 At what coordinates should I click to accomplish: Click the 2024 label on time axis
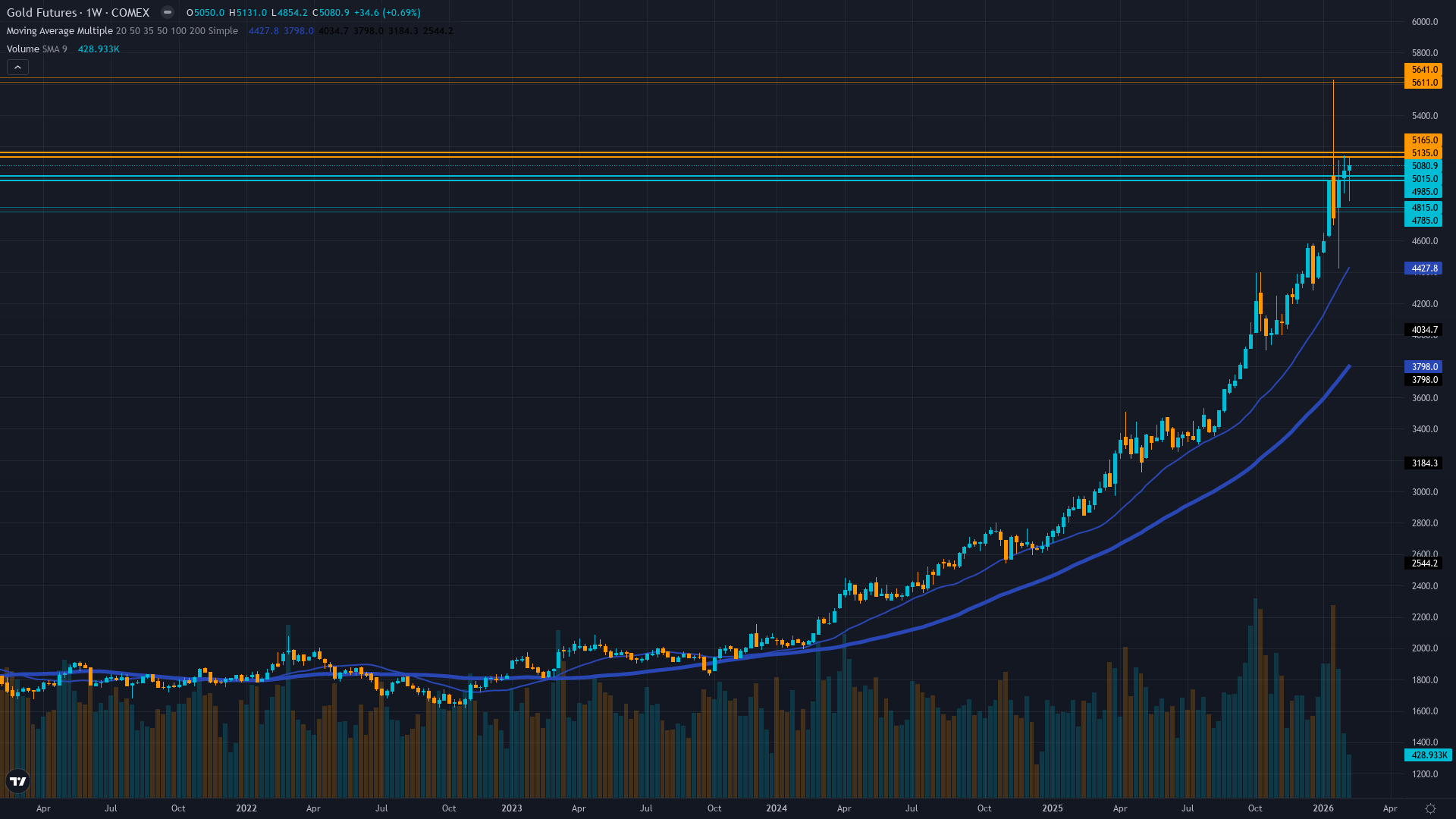tap(777, 808)
